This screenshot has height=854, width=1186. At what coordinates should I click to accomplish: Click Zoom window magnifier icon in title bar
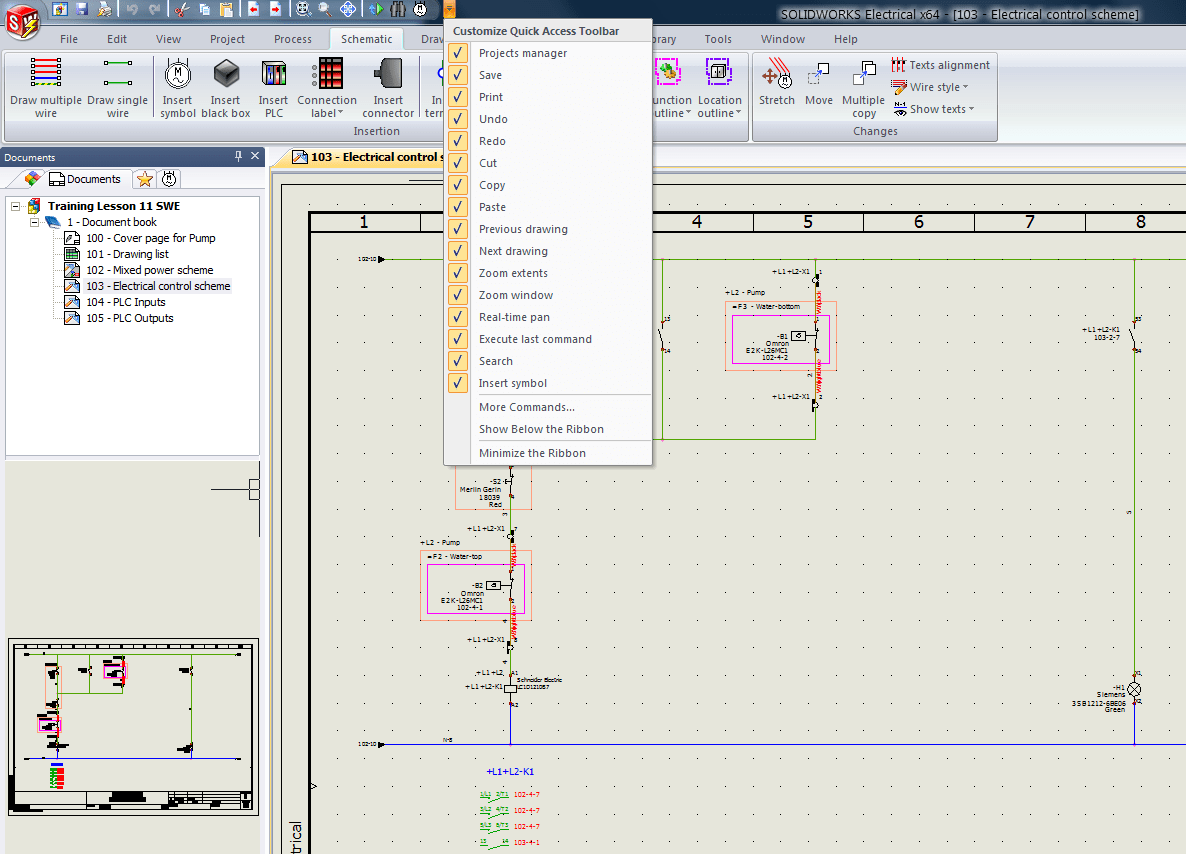[324, 9]
